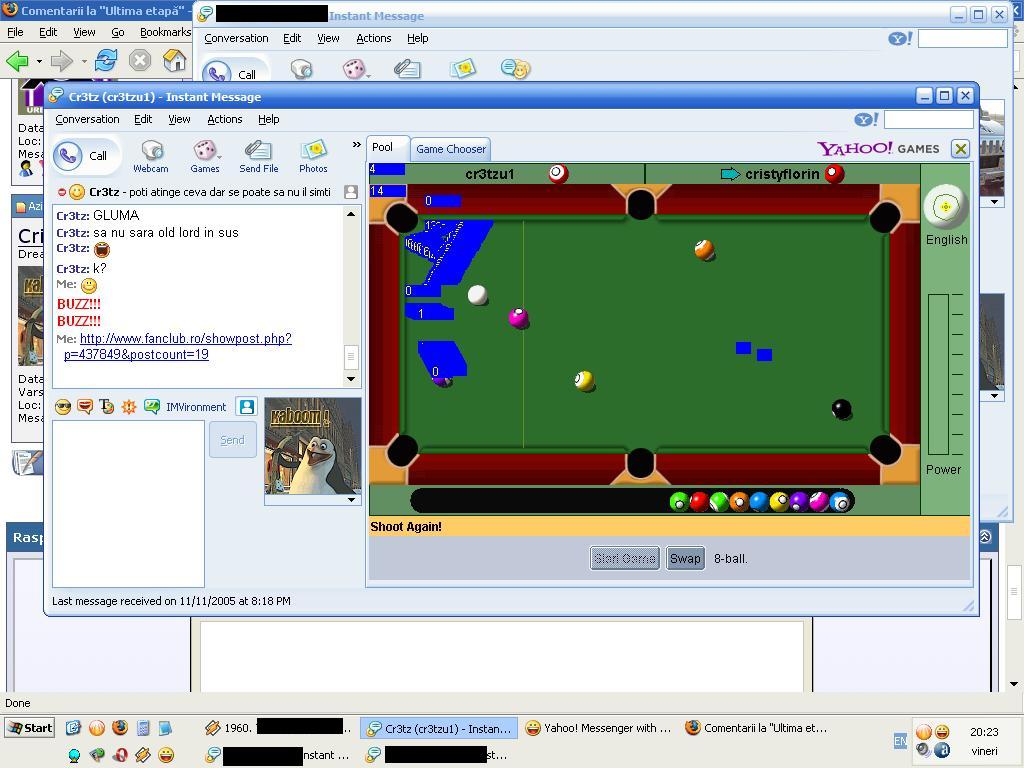Click the Audibles speech bubble icon
Image resolution: width=1024 pixels, height=768 pixels.
(x=85, y=407)
